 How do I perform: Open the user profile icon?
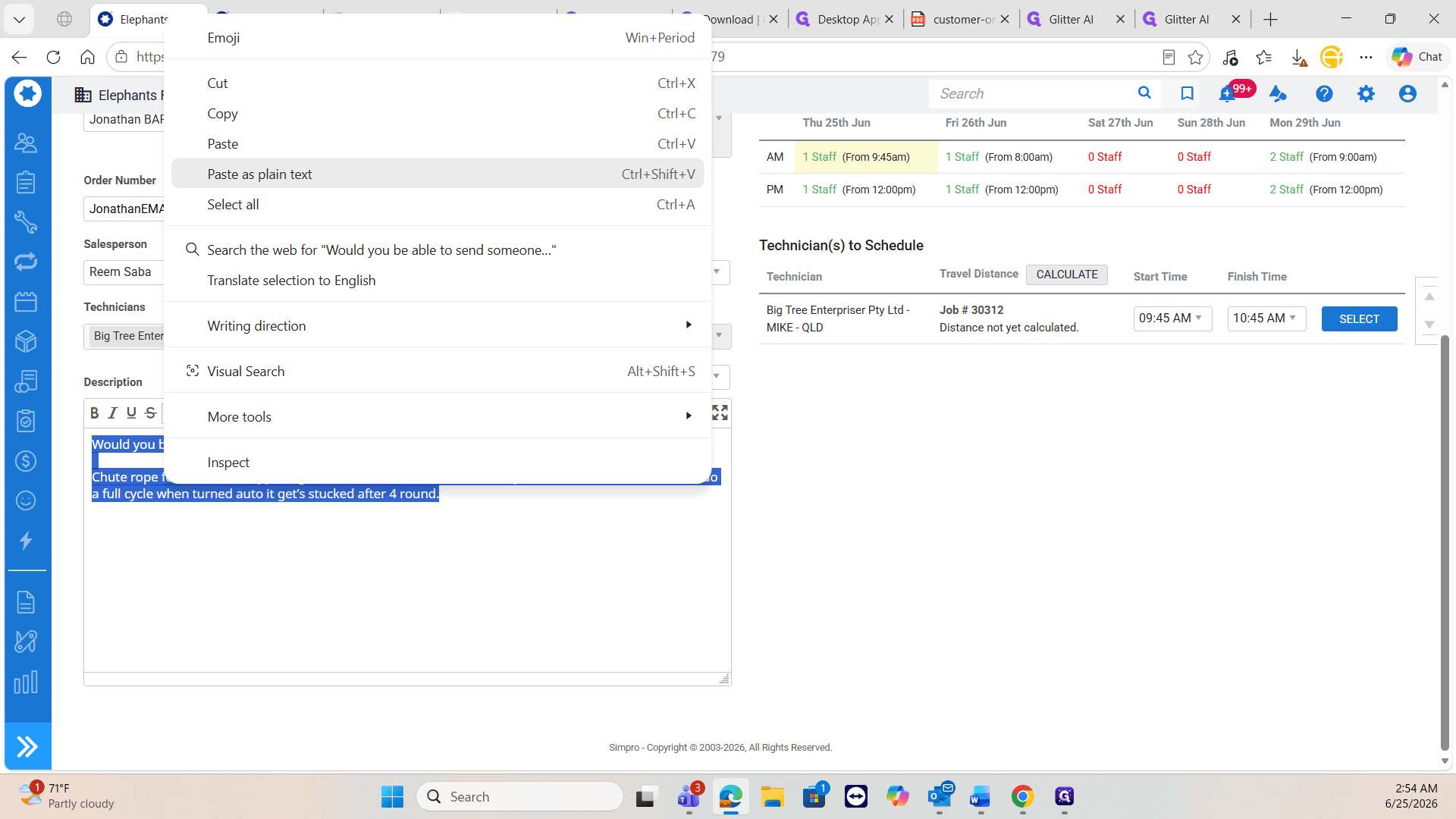coord(1407,93)
